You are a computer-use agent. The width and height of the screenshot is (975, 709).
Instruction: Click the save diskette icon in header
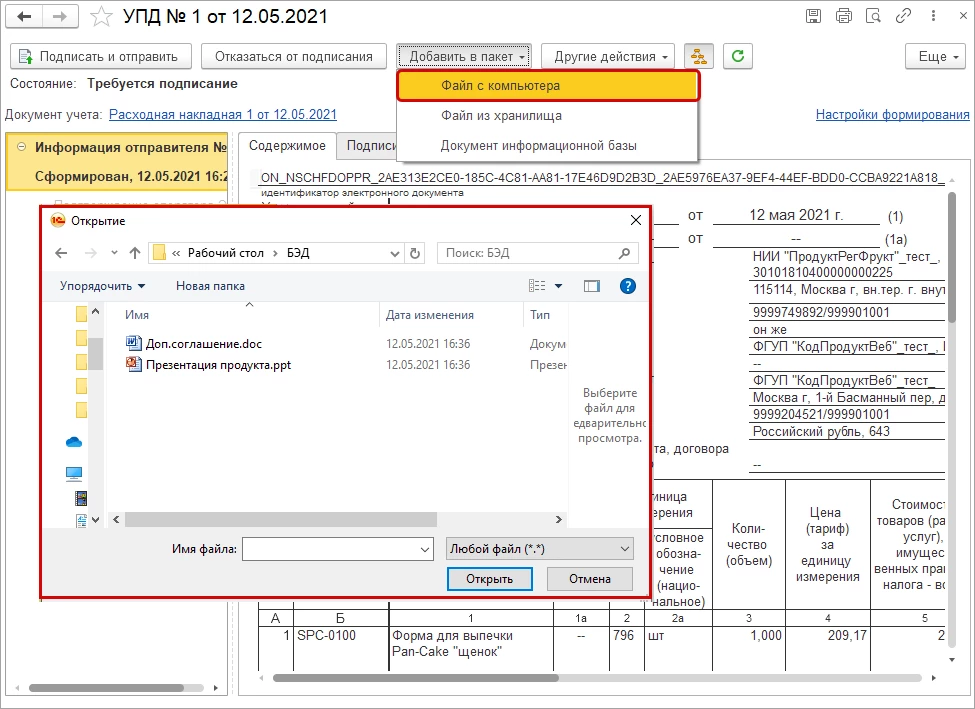[813, 16]
